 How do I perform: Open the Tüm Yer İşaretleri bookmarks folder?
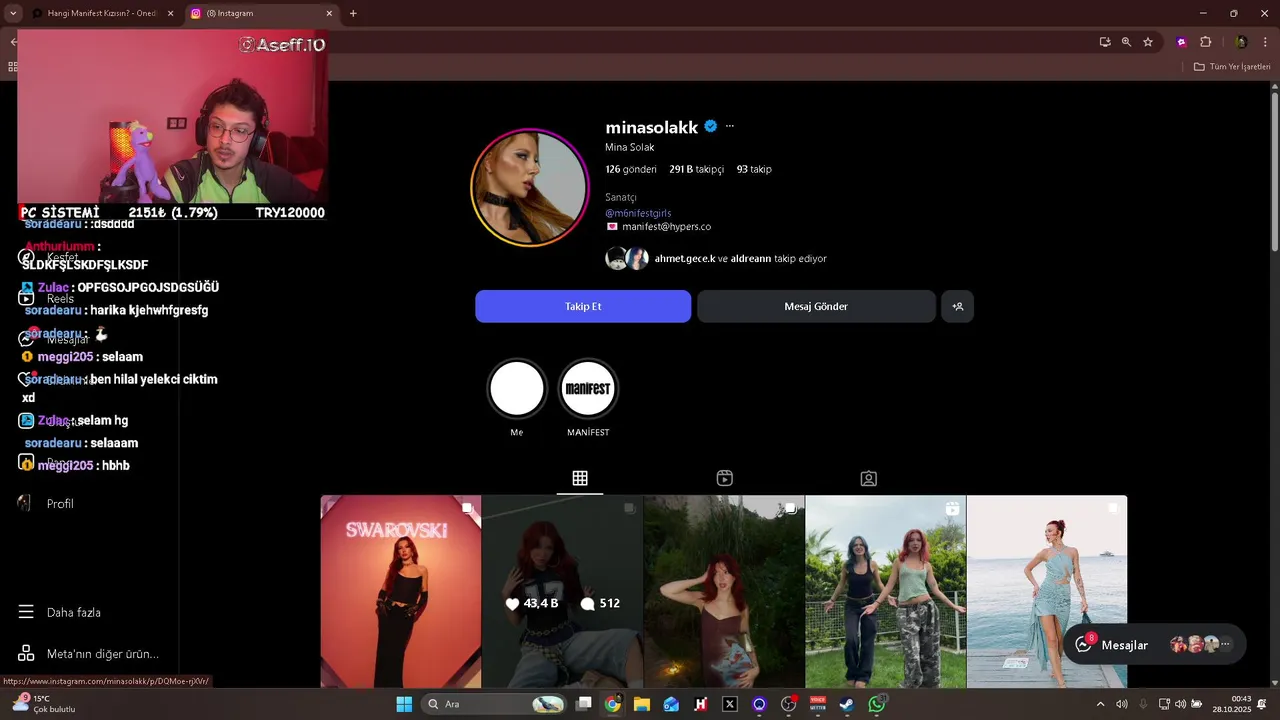click(1232, 67)
